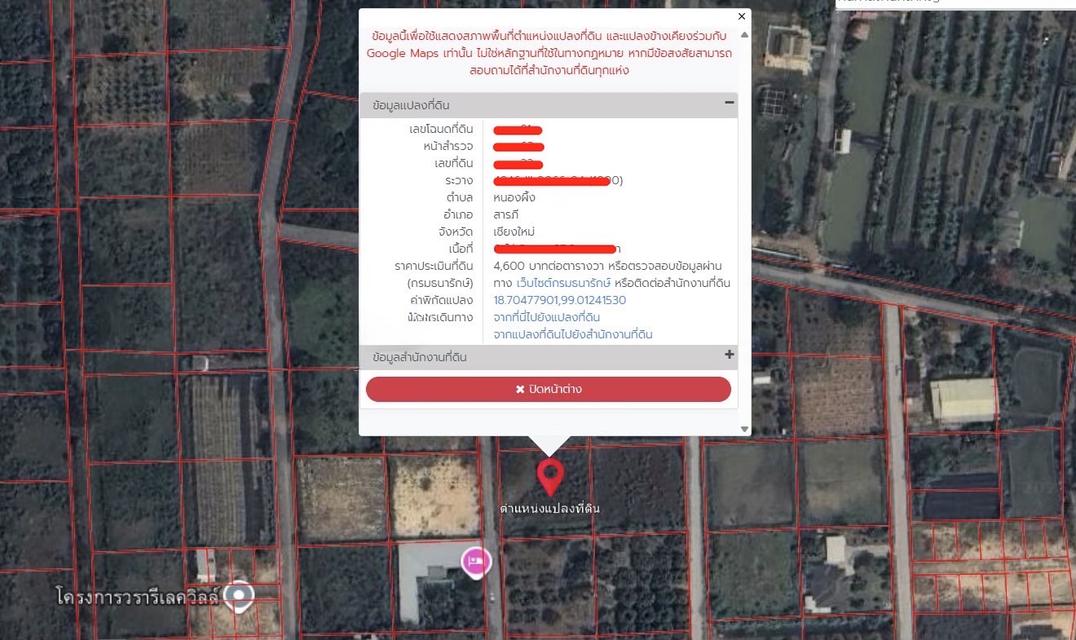Expand the ข้อมูลสำนักงานที่ดิน section using the plus icon
The width and height of the screenshot is (1076, 640).
click(729, 355)
